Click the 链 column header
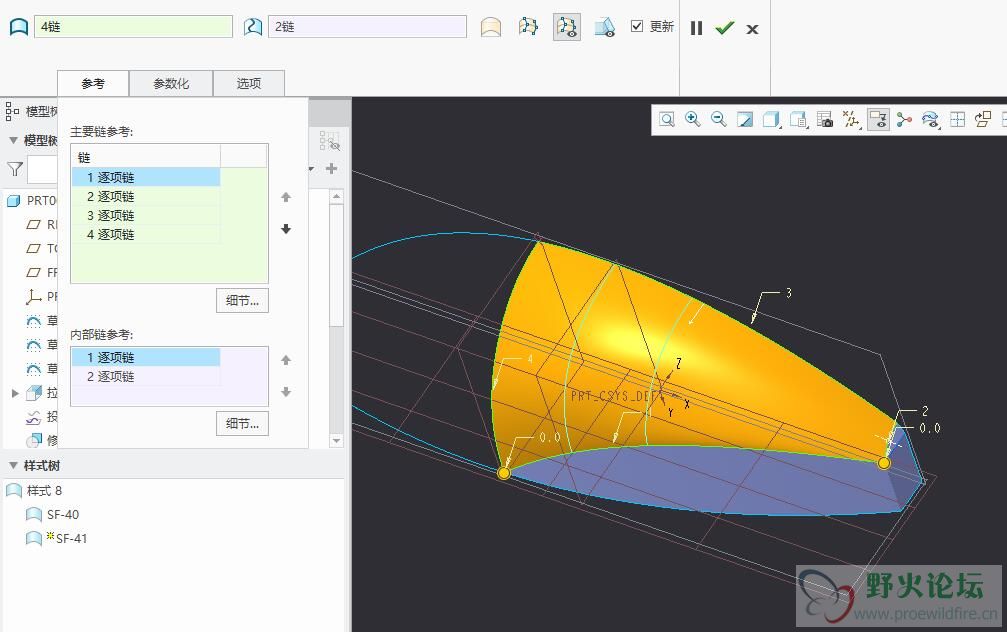 pos(146,157)
